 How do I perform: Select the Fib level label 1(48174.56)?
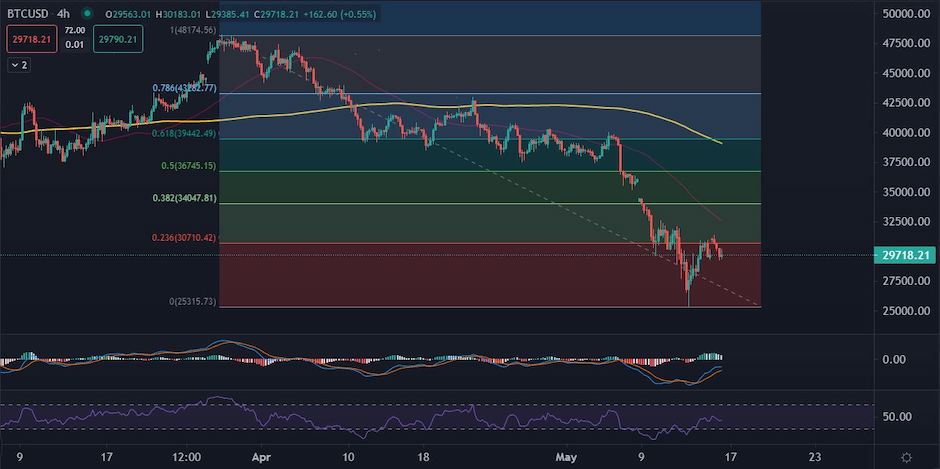point(191,29)
